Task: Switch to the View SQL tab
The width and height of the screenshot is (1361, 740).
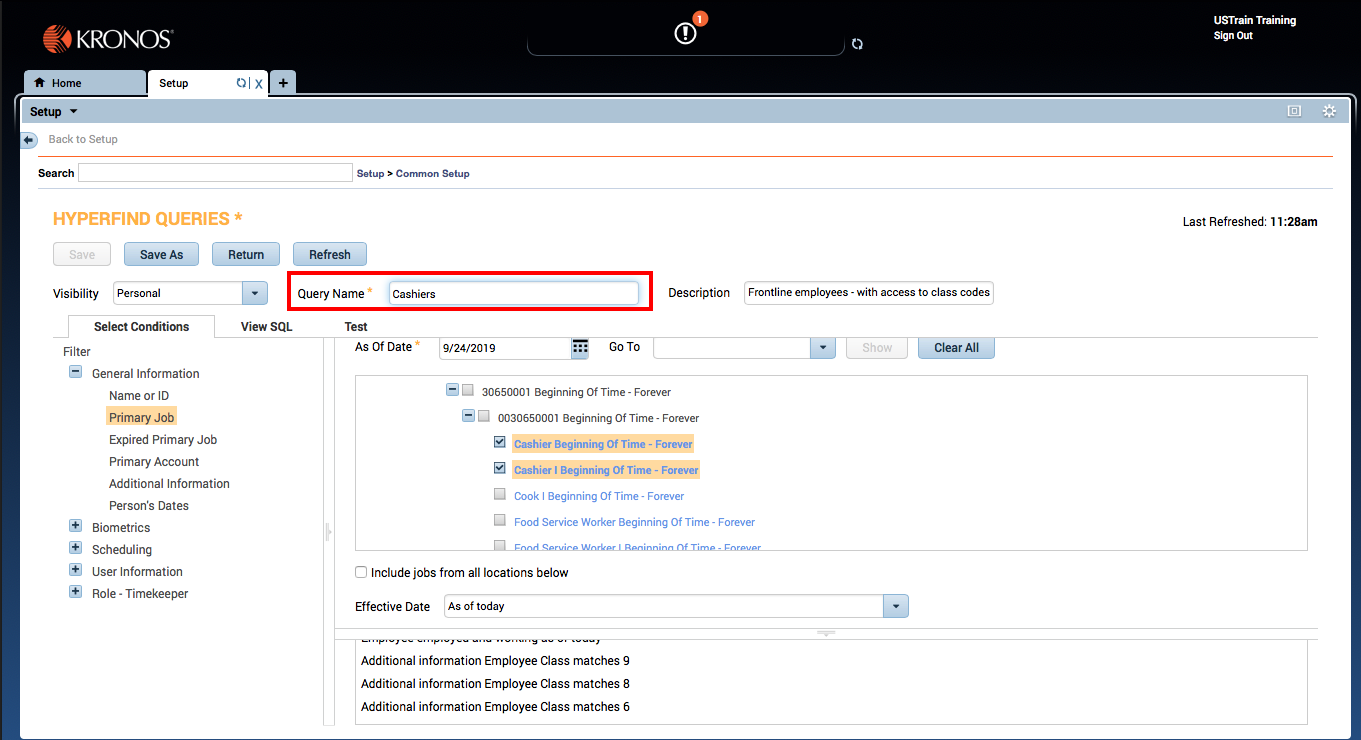Action: click(x=267, y=327)
